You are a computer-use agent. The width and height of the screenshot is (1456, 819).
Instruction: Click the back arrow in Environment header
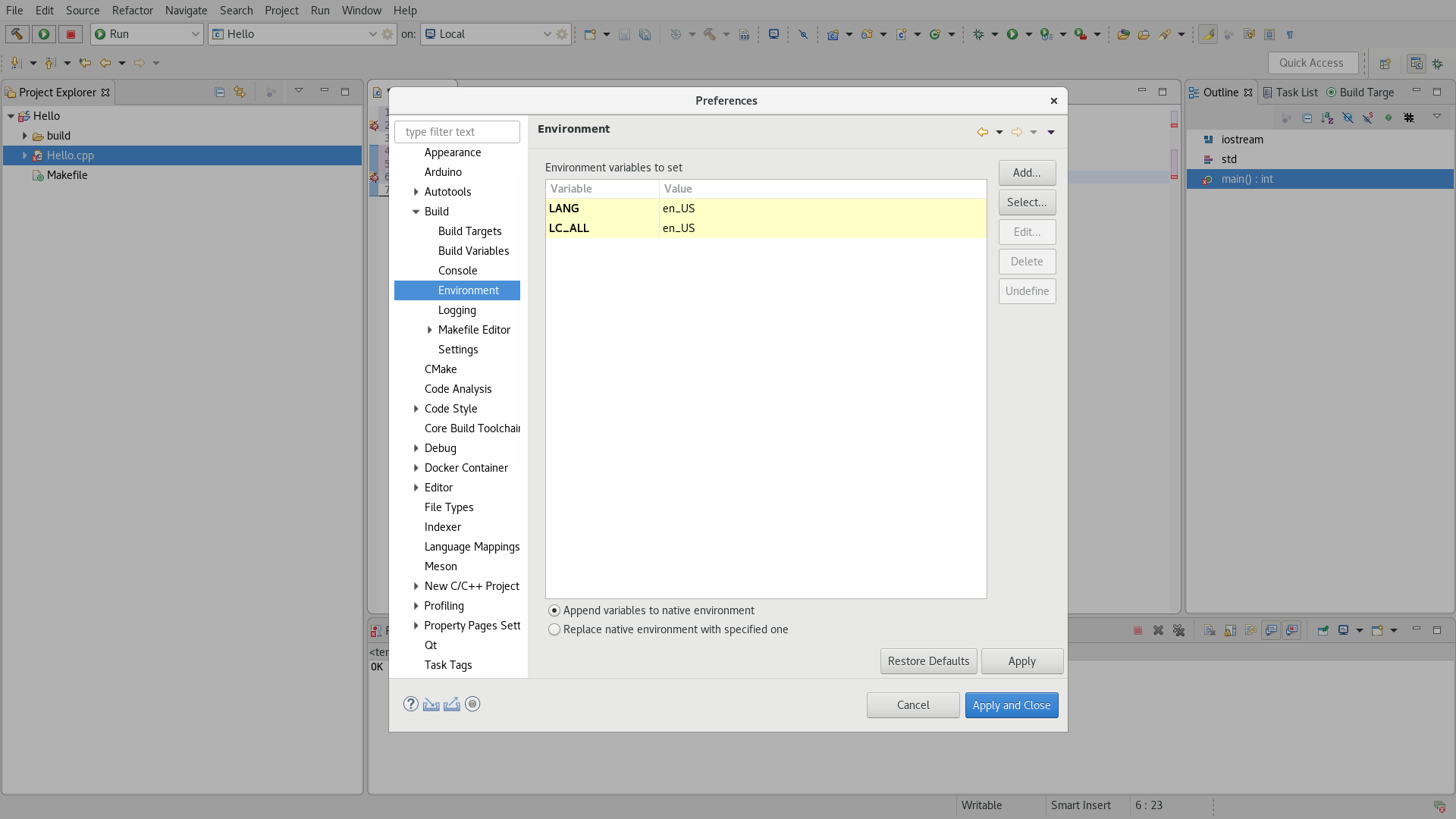(x=982, y=132)
